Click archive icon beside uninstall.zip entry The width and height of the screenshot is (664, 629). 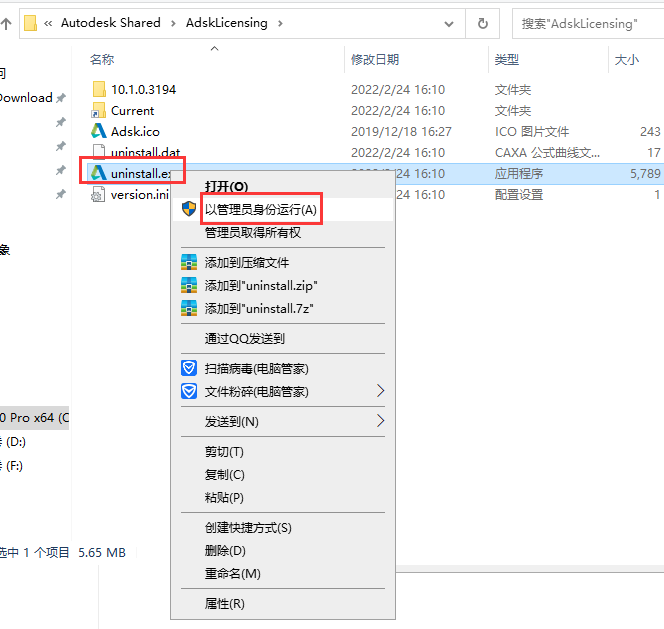click(189, 285)
